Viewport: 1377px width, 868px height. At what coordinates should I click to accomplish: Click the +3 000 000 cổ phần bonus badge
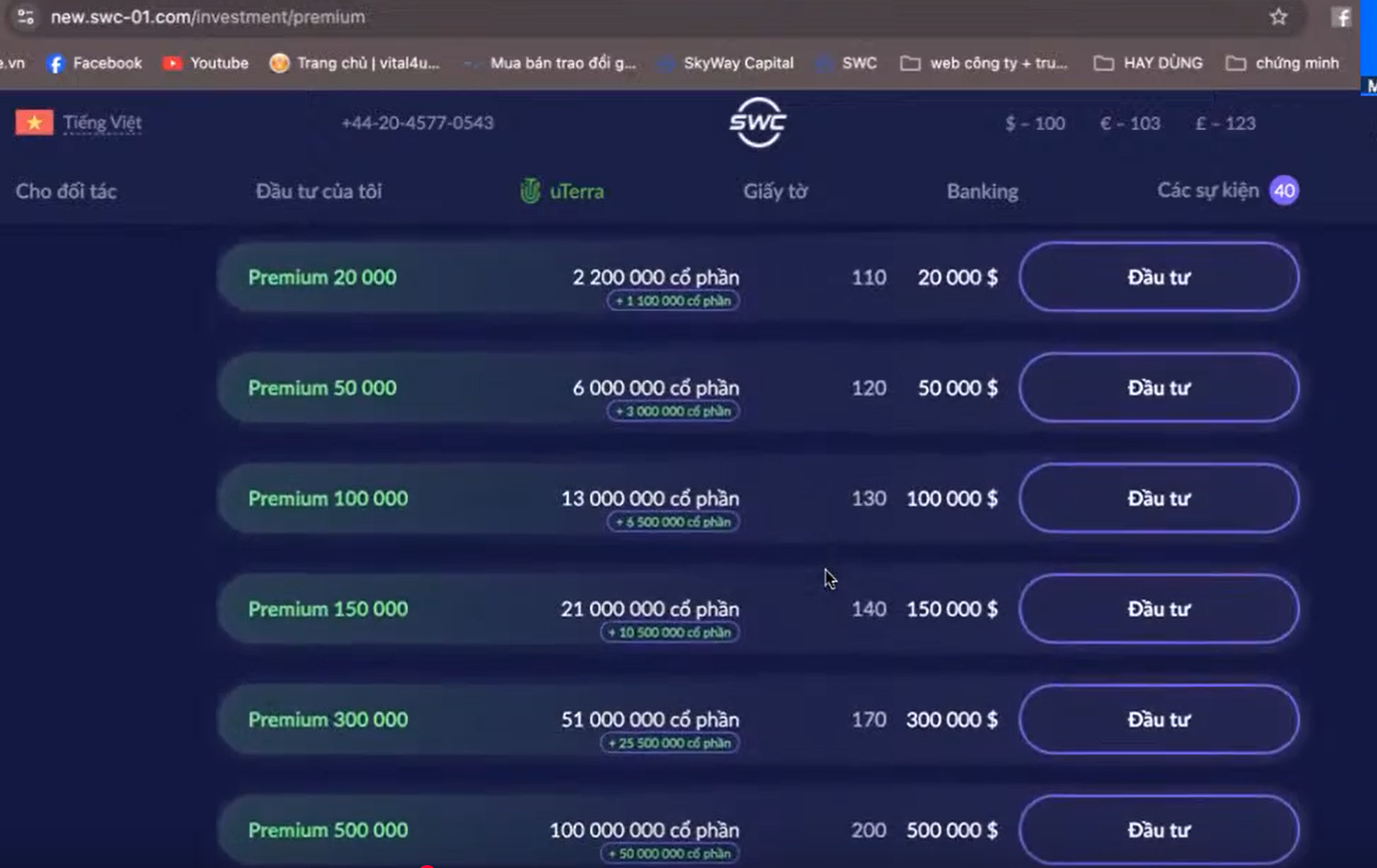tap(673, 411)
